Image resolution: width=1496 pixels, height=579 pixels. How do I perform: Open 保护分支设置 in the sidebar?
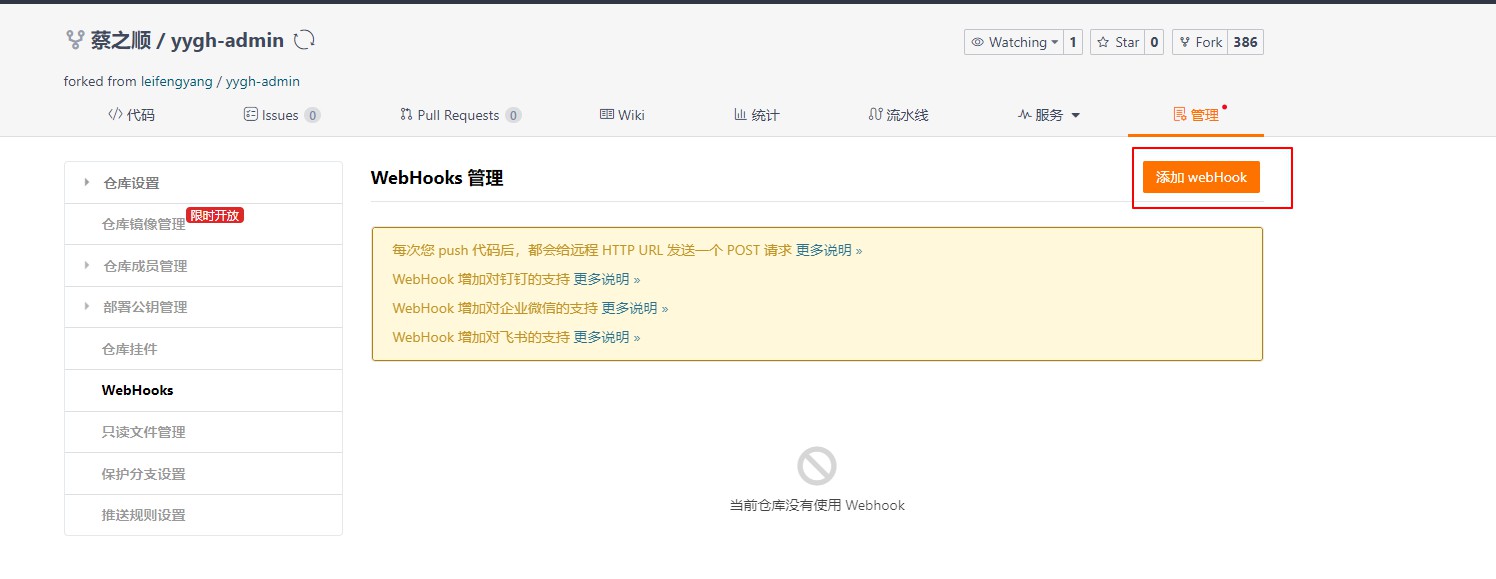203,474
